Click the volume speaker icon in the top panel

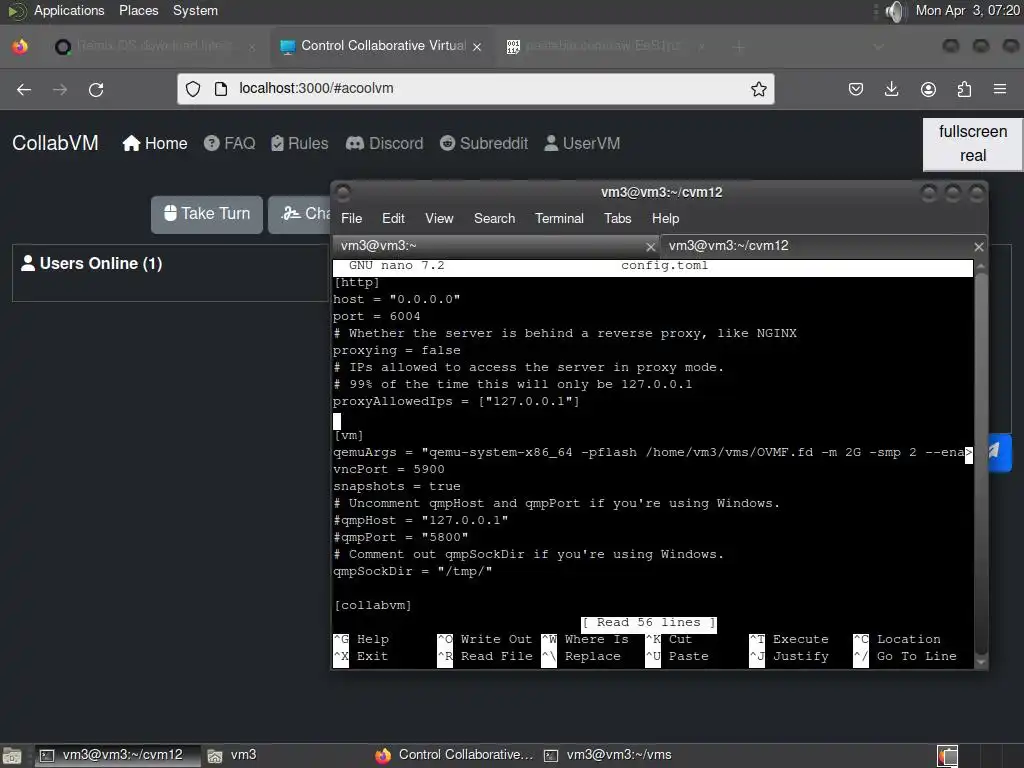pos(896,11)
